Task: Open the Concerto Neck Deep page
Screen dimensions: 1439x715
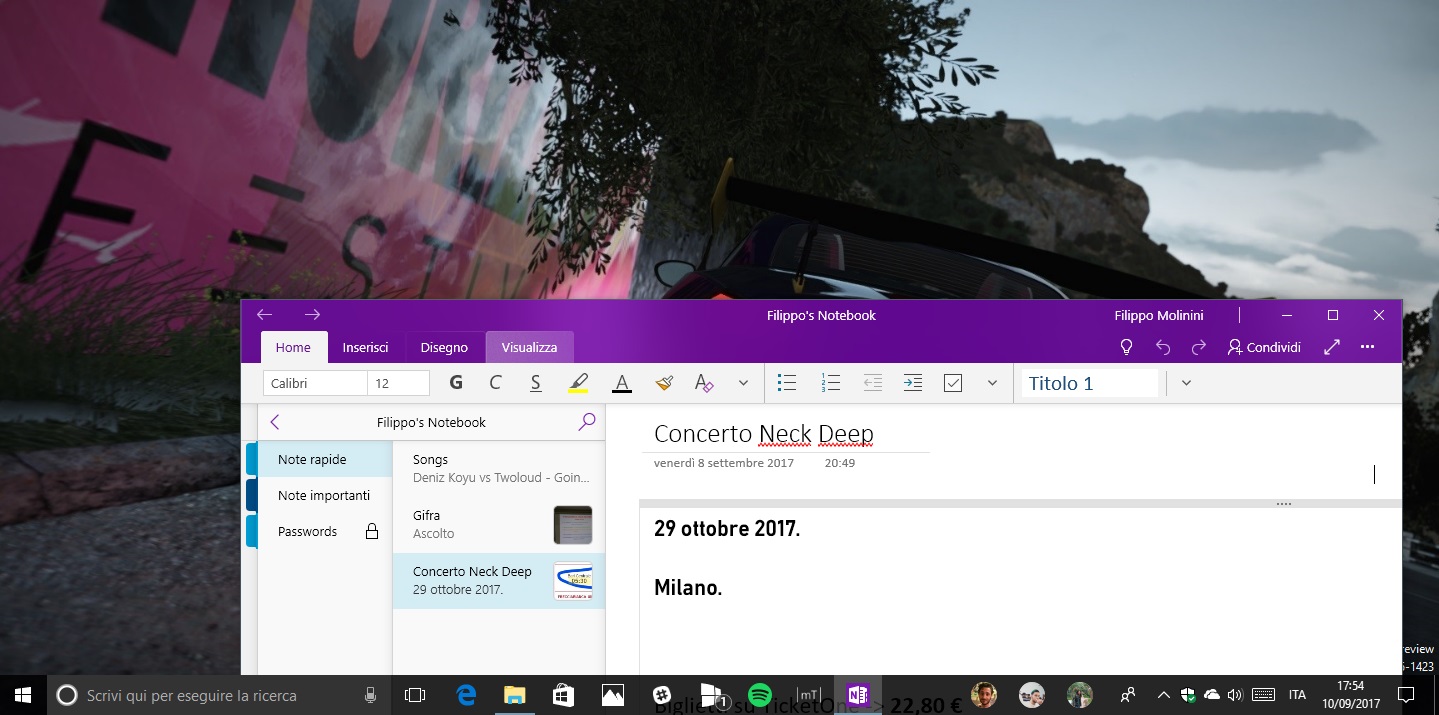Action: click(x=472, y=580)
